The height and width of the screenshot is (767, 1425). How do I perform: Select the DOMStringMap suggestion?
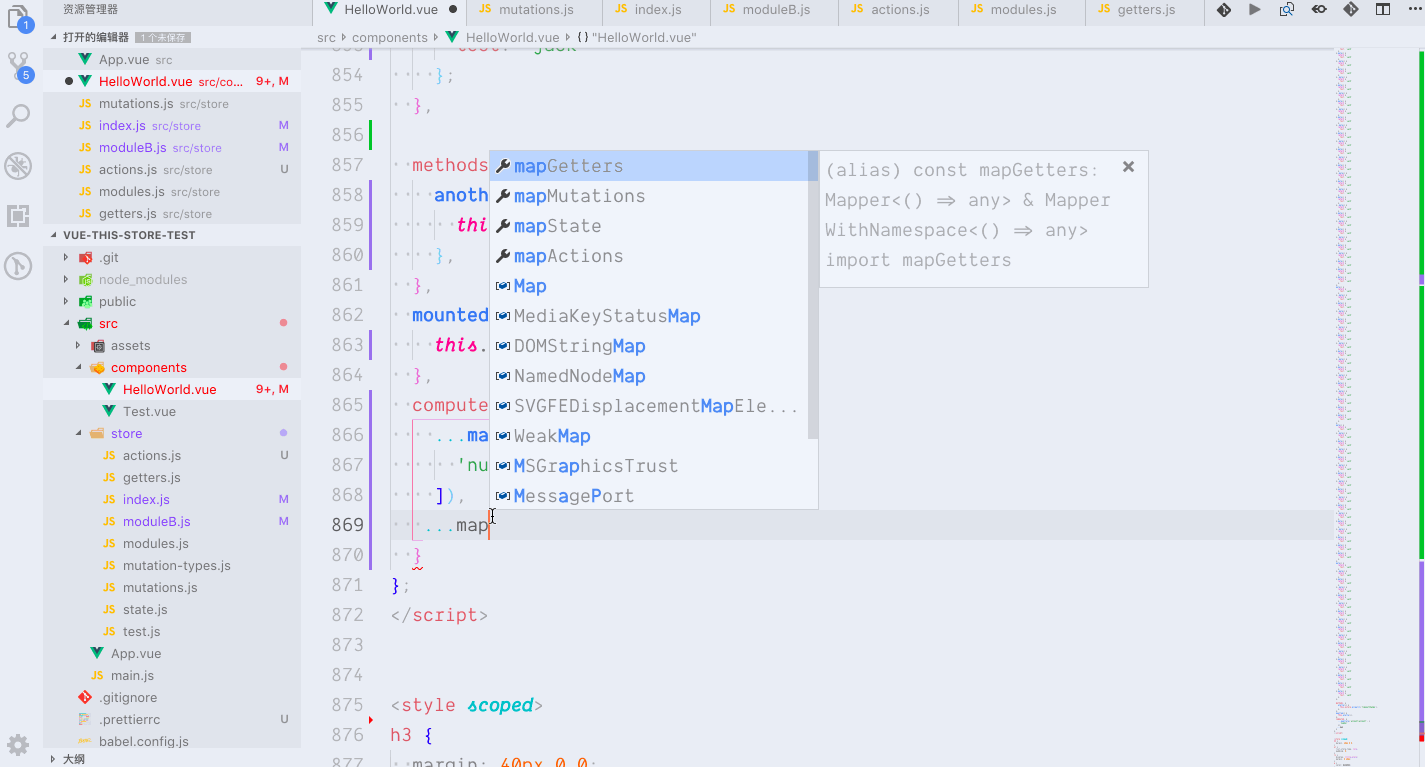(x=649, y=346)
